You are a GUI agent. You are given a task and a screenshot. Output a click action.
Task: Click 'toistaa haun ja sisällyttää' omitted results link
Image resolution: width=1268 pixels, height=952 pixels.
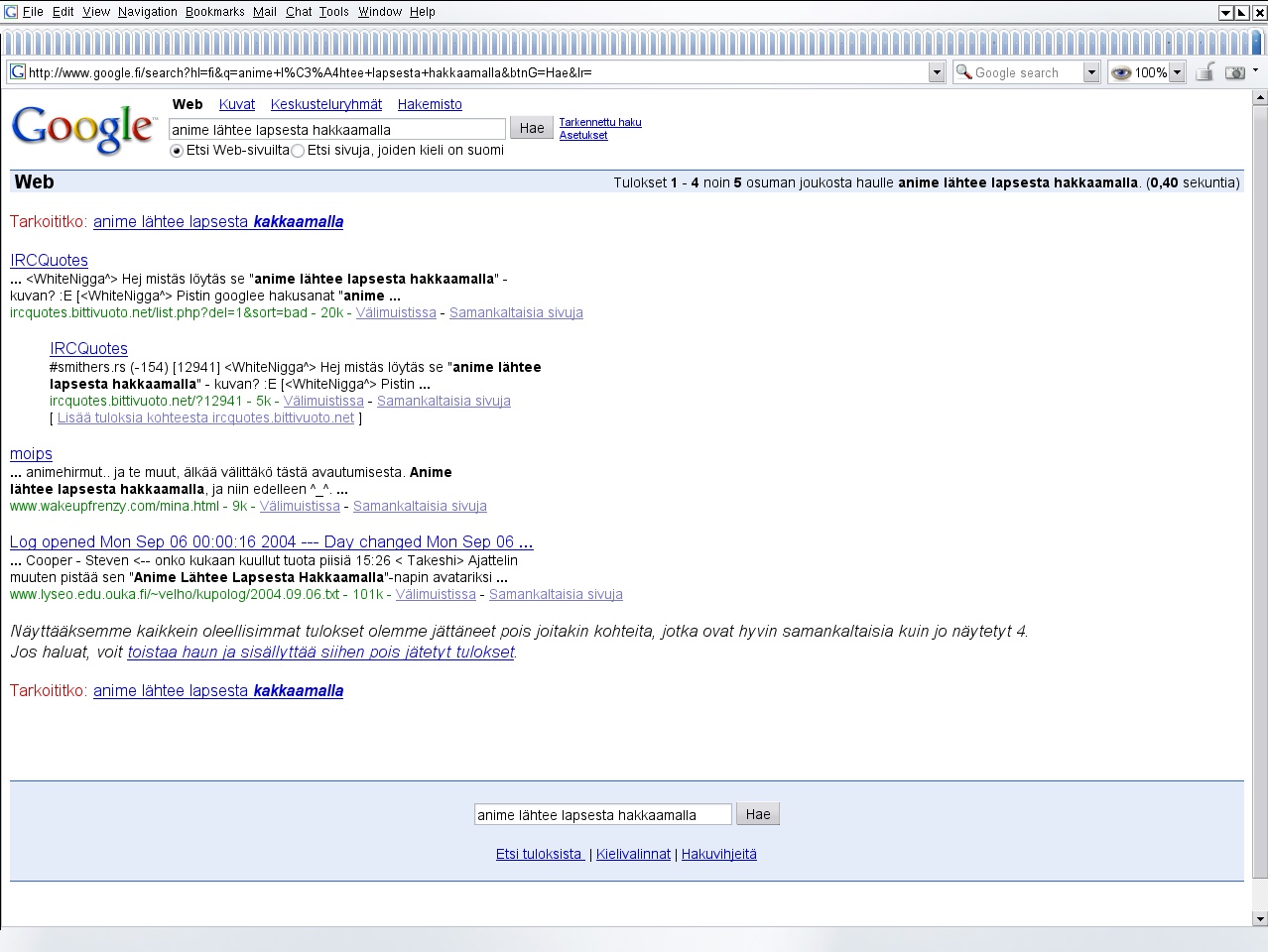321,652
